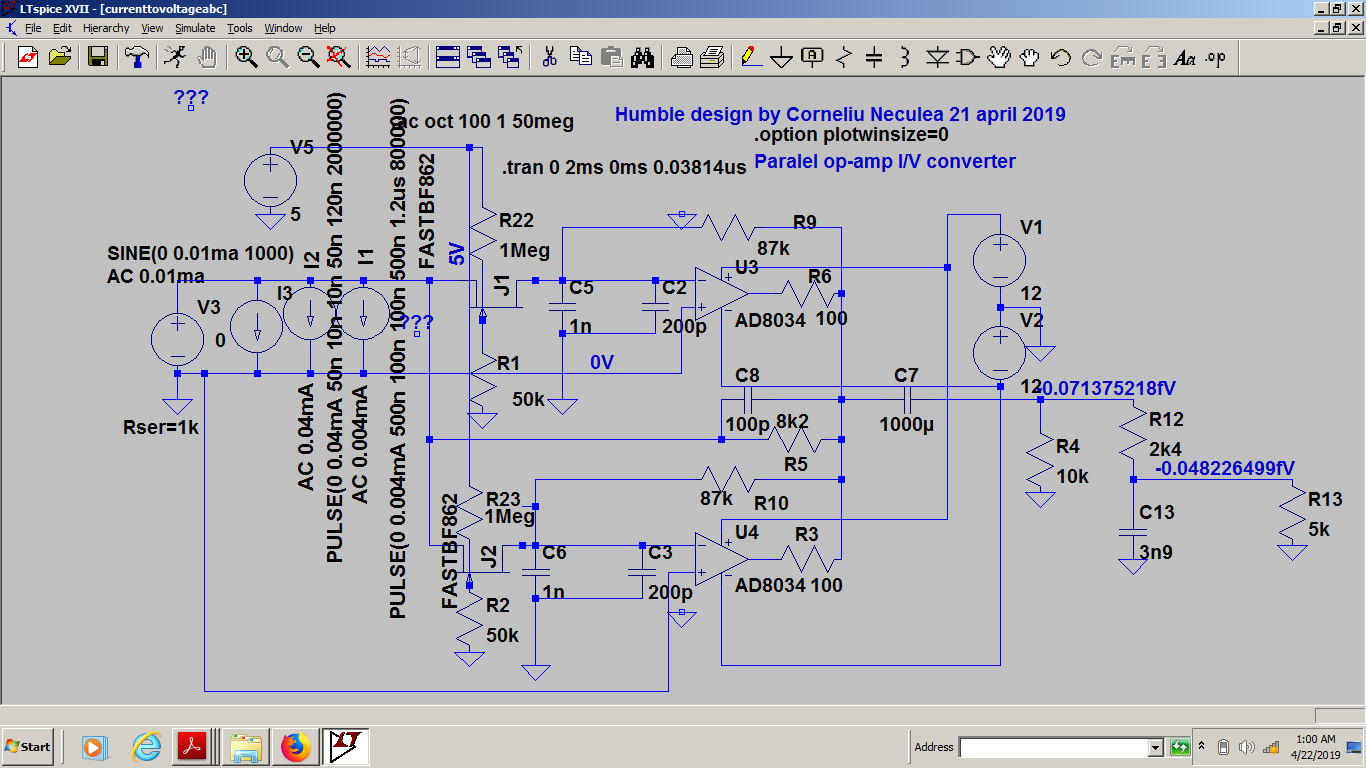Click the Cut scissors tool

549,57
